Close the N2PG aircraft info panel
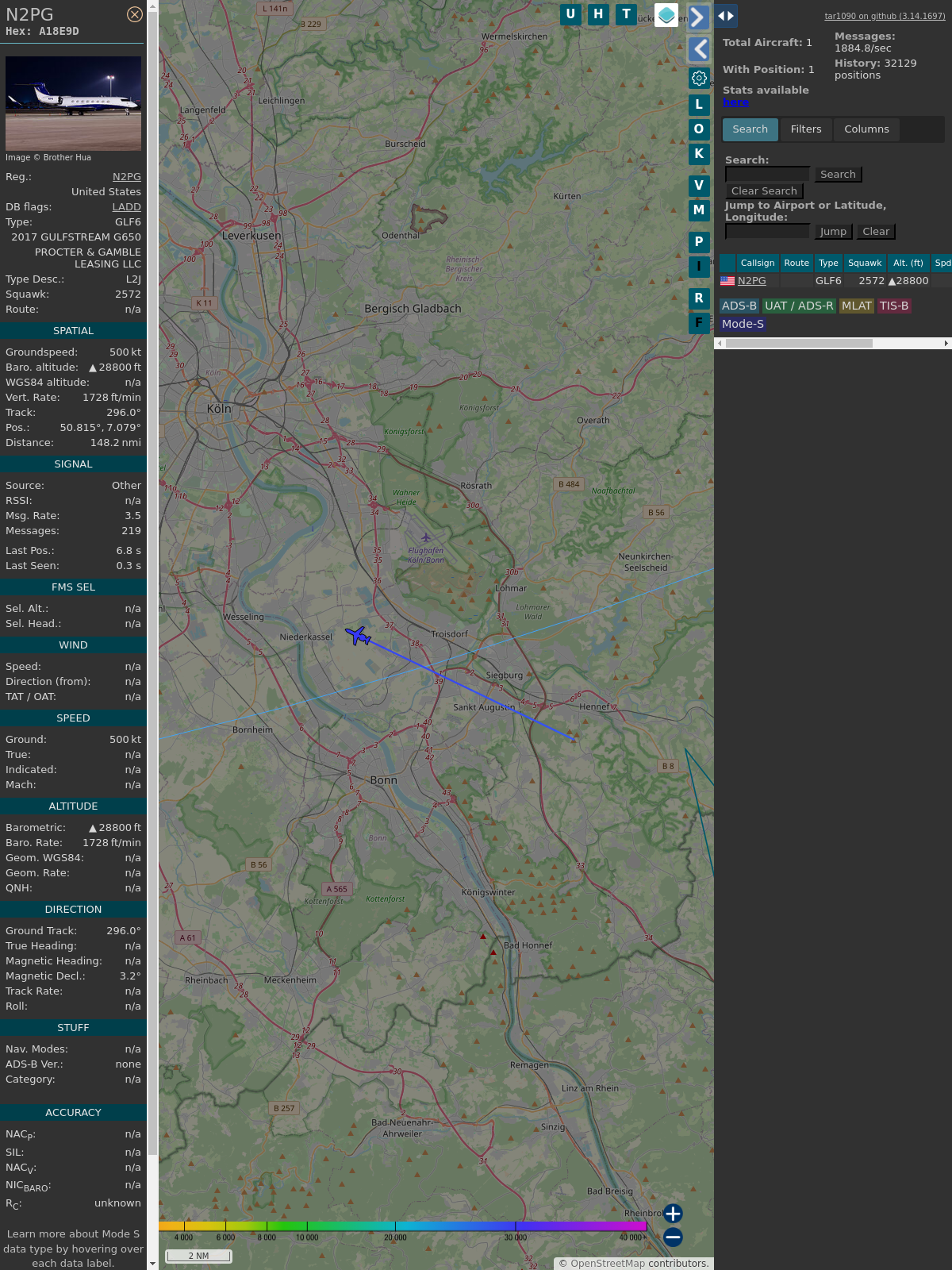The image size is (952, 1270). pos(135,14)
